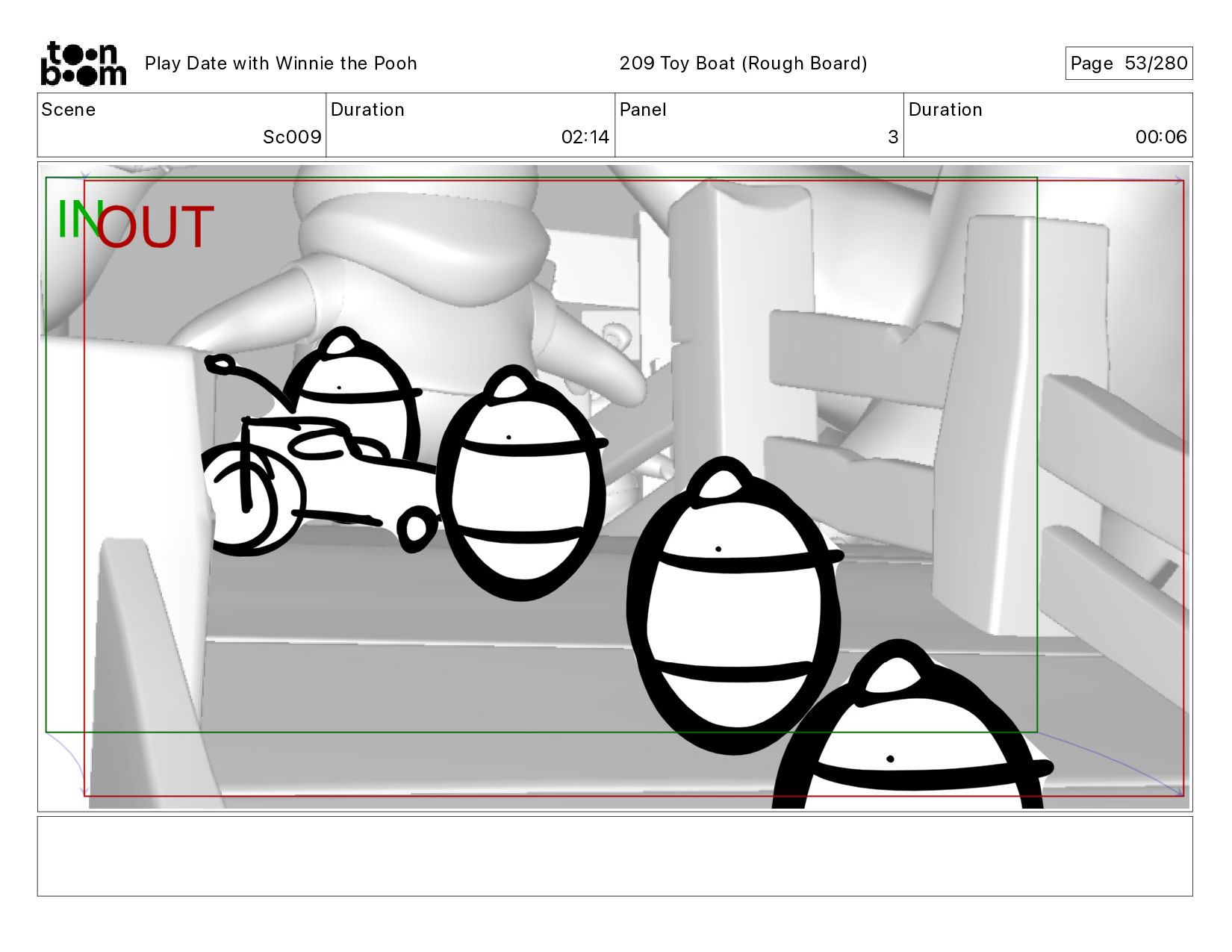Select the panel duration value "00:06"
The height and width of the screenshot is (952, 1232).
(x=1161, y=137)
